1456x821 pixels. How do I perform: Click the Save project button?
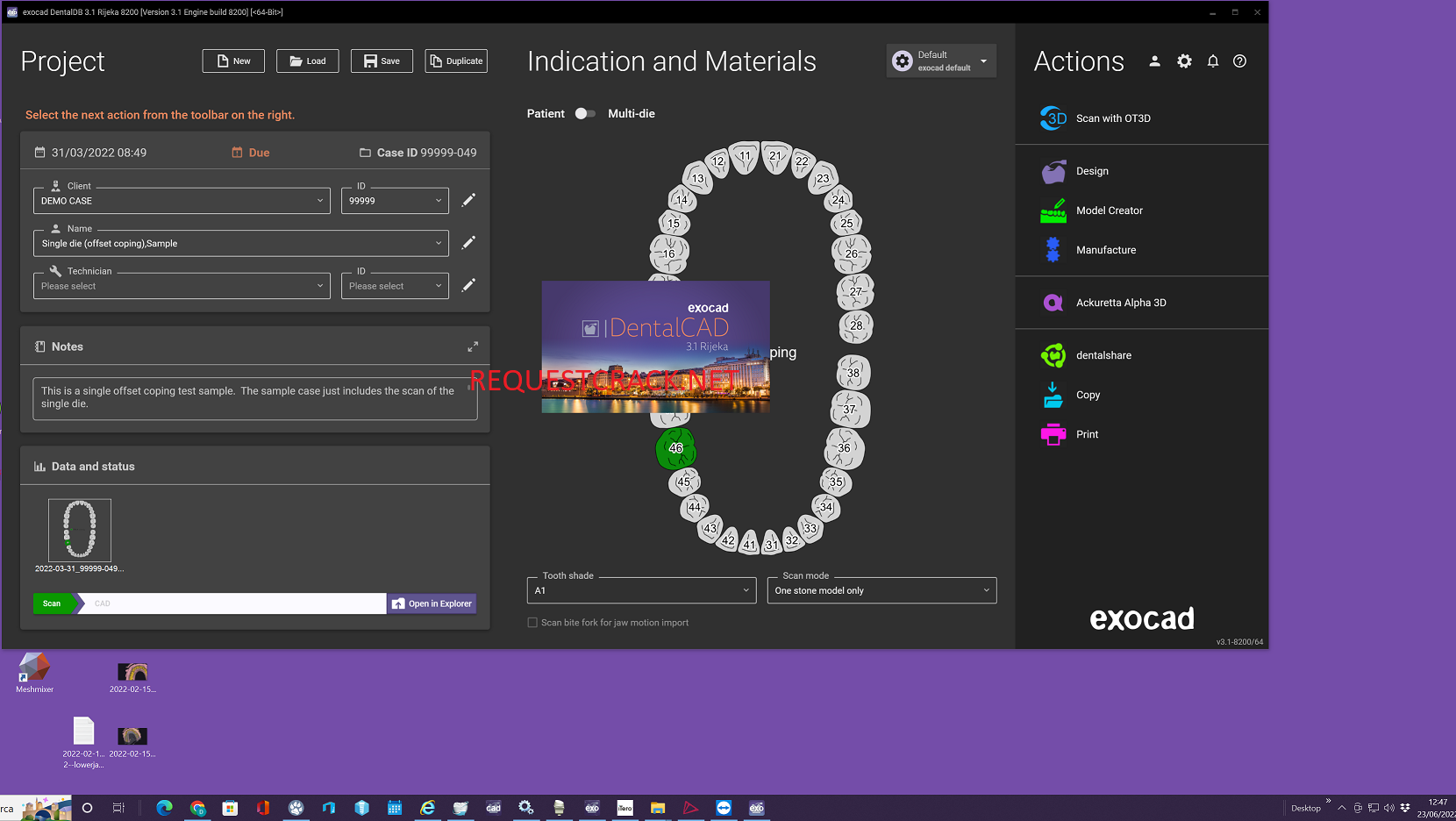pyautogui.click(x=382, y=61)
